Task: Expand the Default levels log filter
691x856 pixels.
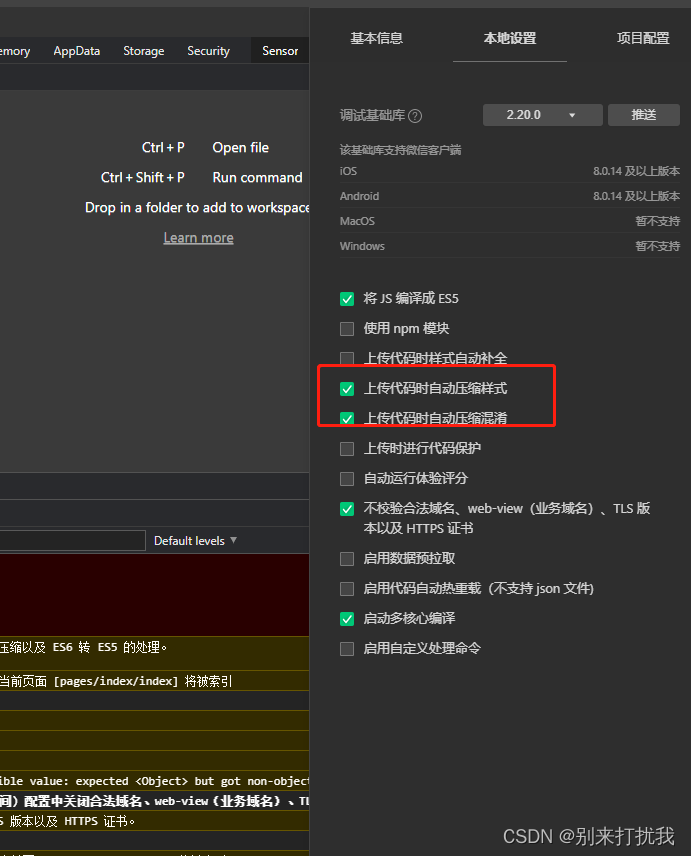Action: [195, 540]
